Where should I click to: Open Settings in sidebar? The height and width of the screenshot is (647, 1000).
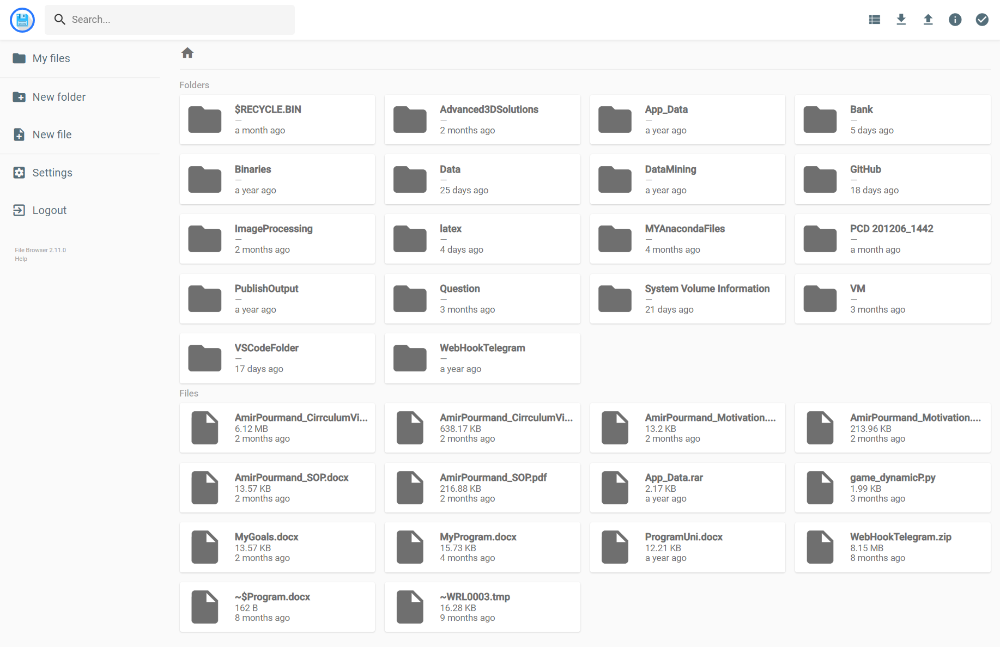(52, 173)
